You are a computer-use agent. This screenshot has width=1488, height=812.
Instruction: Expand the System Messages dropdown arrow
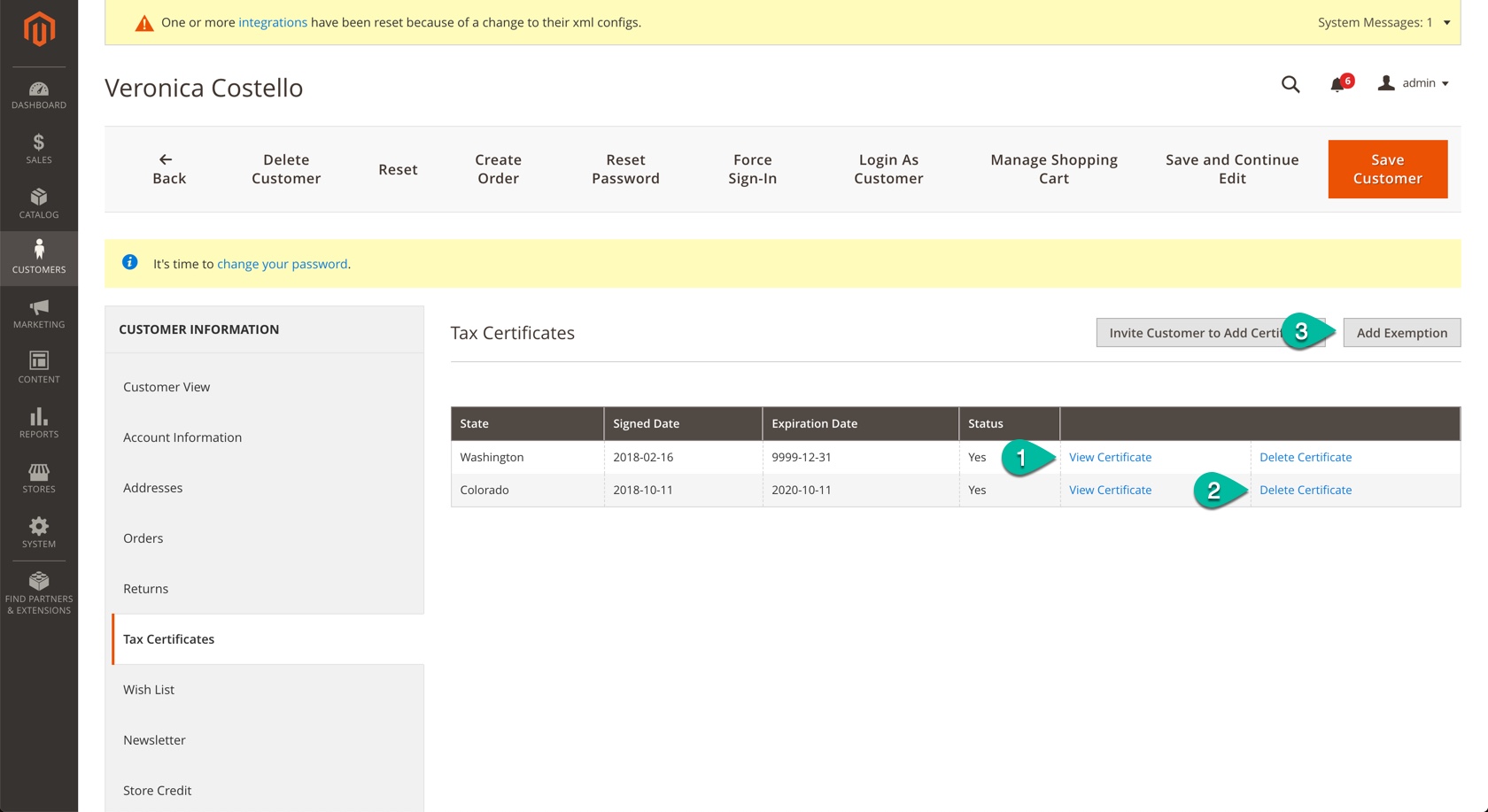pos(1447,23)
